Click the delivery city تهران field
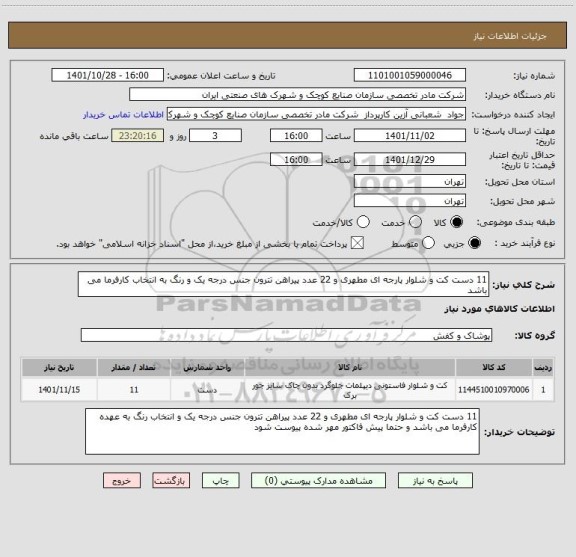The image size is (576, 557). pos(410,201)
